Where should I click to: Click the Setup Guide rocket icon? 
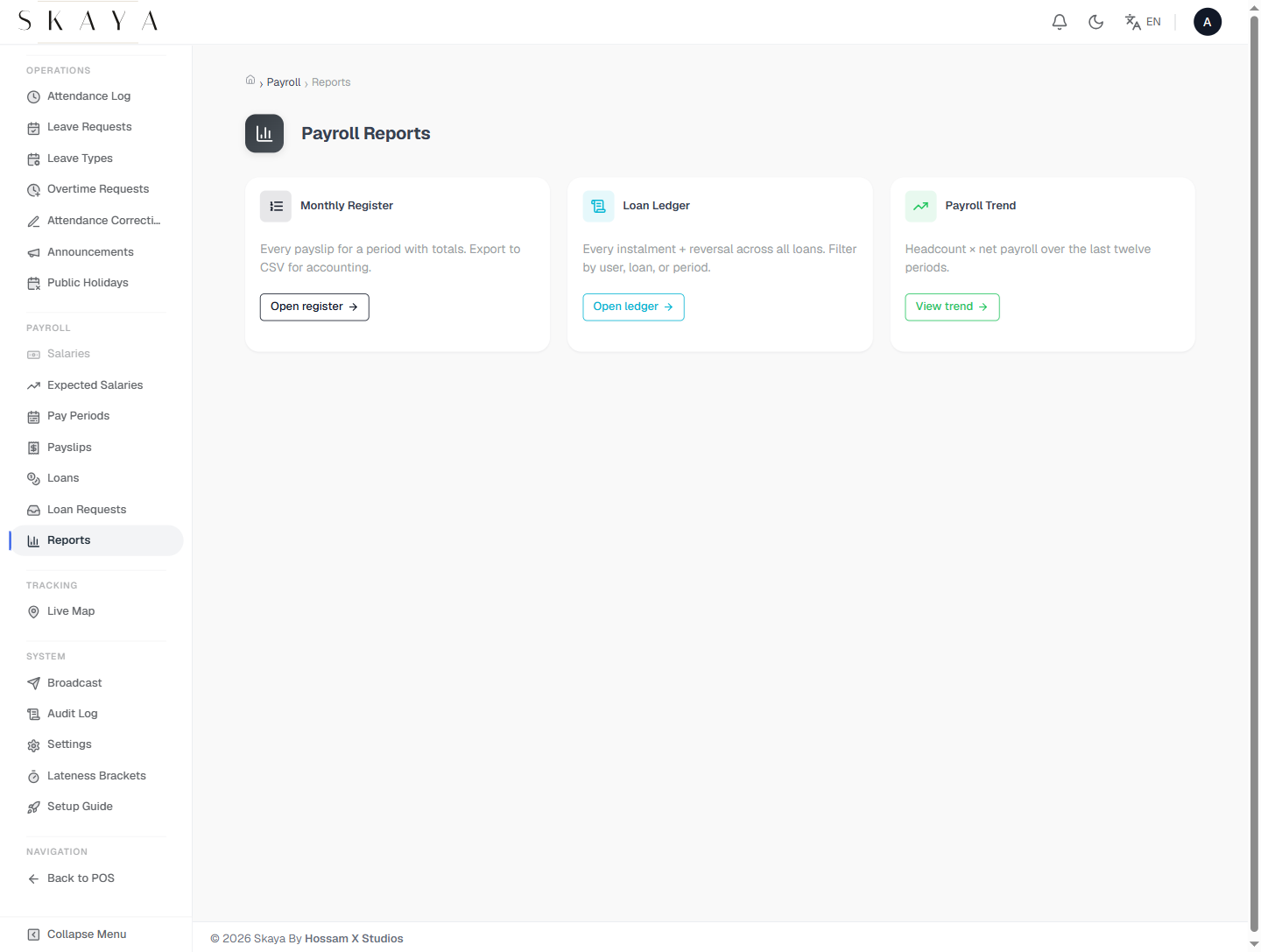[x=33, y=807]
